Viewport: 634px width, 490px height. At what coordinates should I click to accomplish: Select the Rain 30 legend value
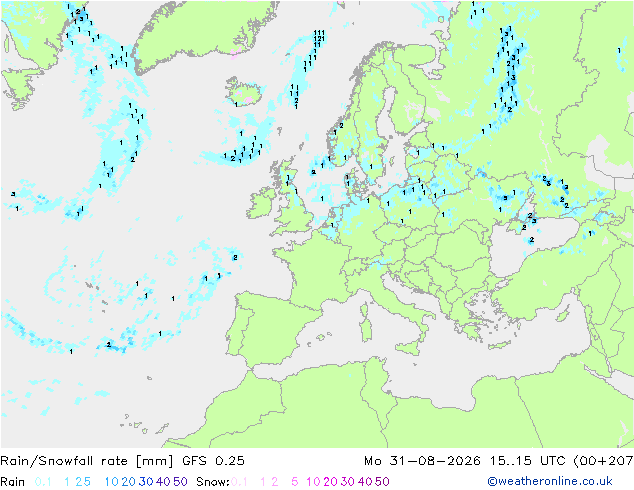146,482
